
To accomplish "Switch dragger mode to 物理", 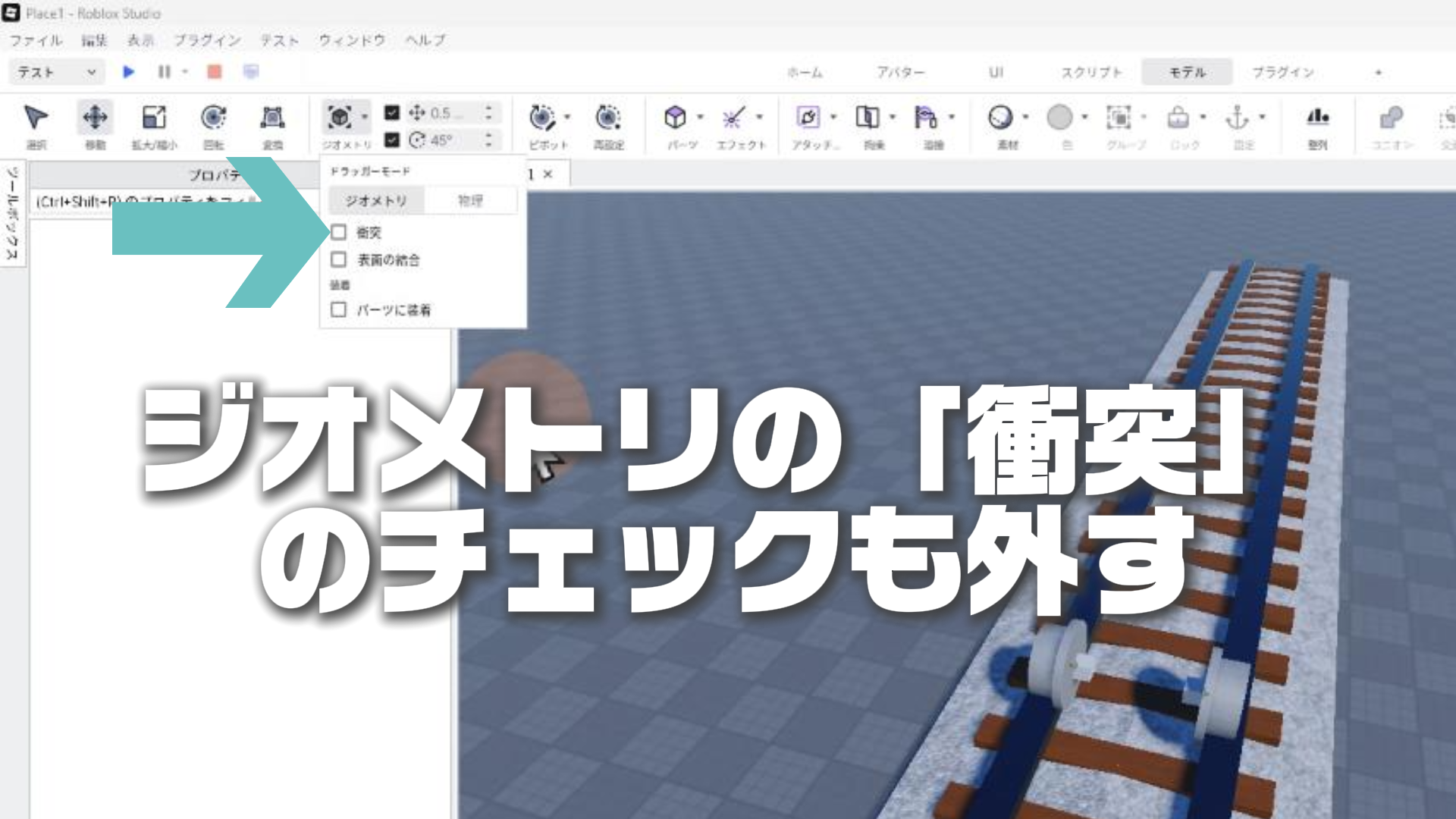I will (470, 200).
